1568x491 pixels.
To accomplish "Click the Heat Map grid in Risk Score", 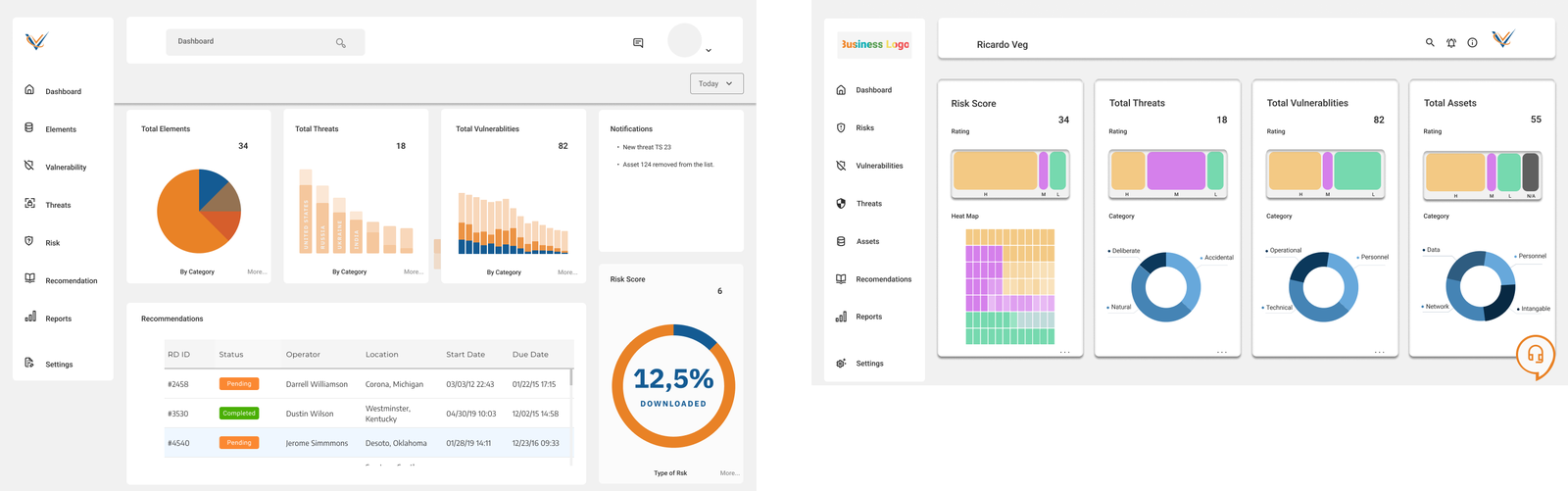I will point(1010,286).
